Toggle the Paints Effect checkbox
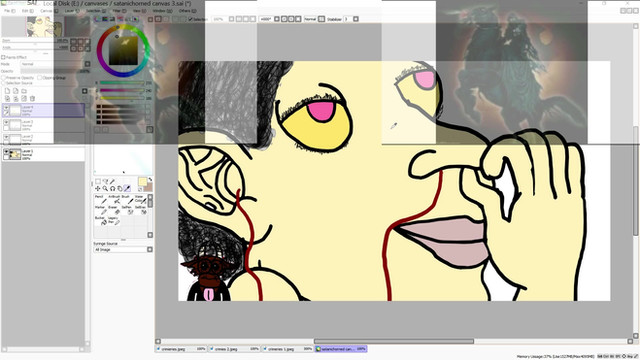 tap(3, 58)
